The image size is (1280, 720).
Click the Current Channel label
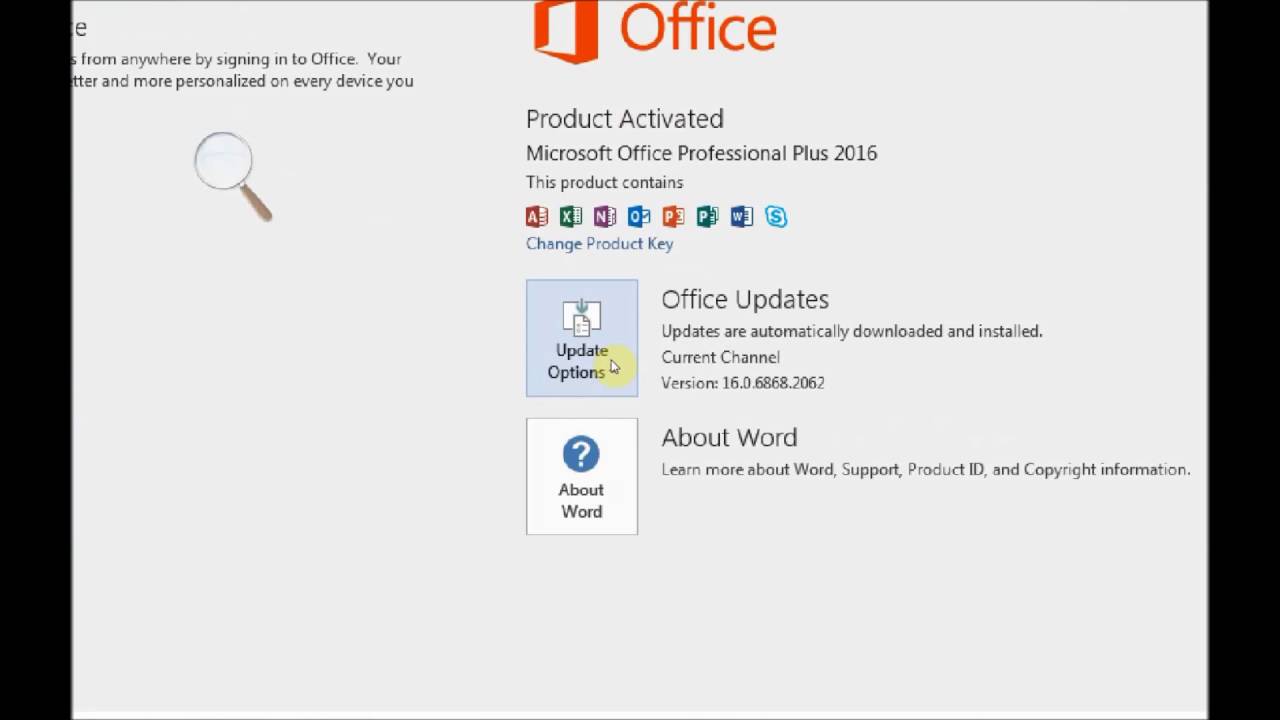tap(720, 357)
